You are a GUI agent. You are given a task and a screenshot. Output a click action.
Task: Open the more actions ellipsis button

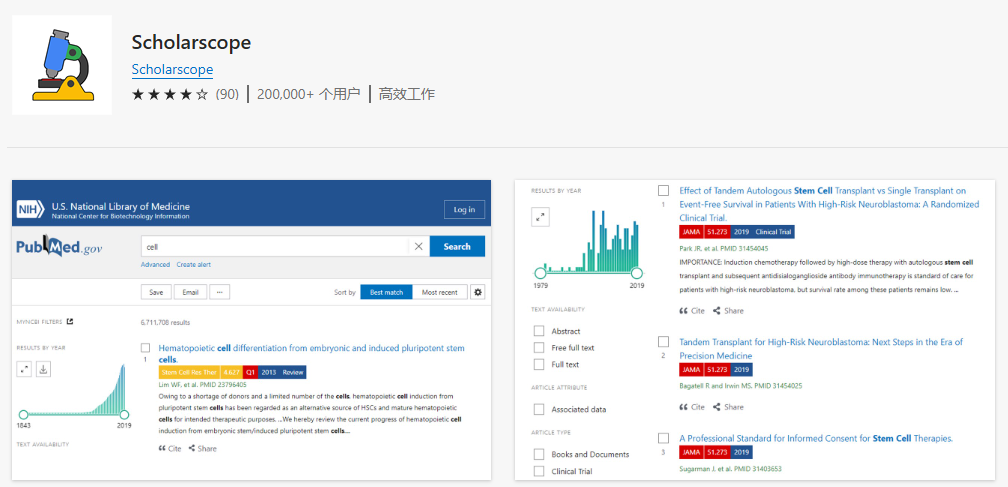(219, 292)
